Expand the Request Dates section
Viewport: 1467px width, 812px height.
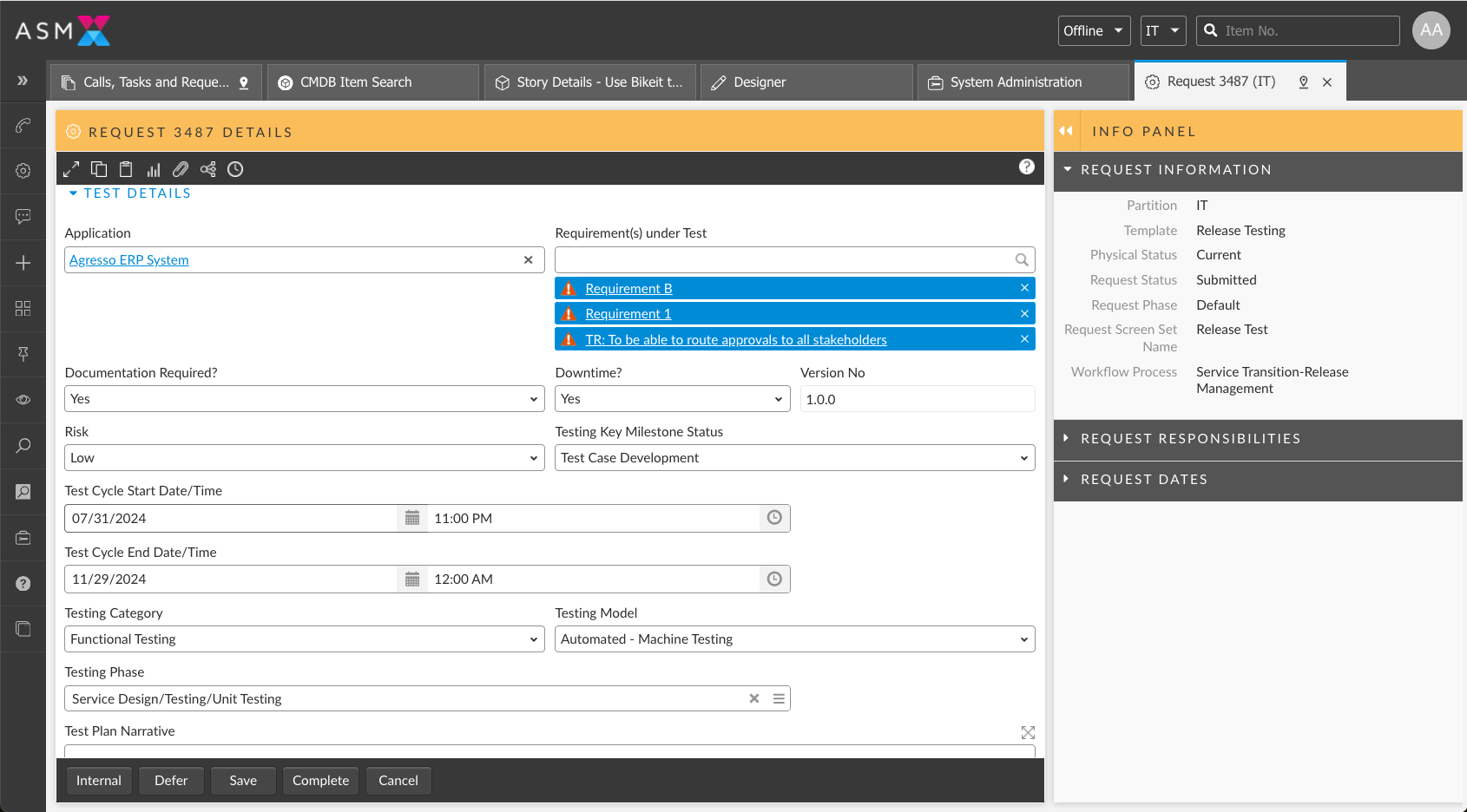1067,479
